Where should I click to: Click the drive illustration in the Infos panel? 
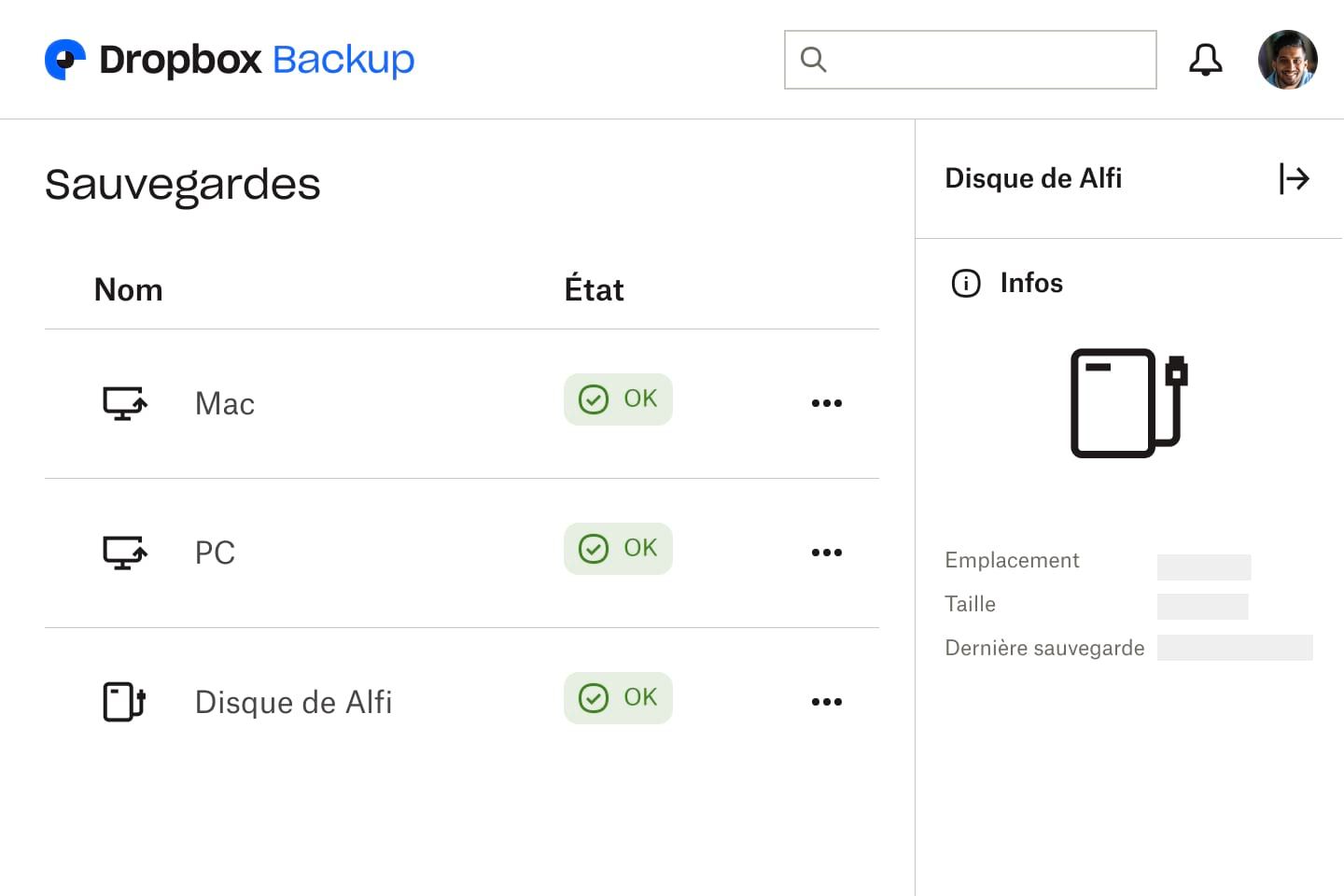pos(1127,403)
